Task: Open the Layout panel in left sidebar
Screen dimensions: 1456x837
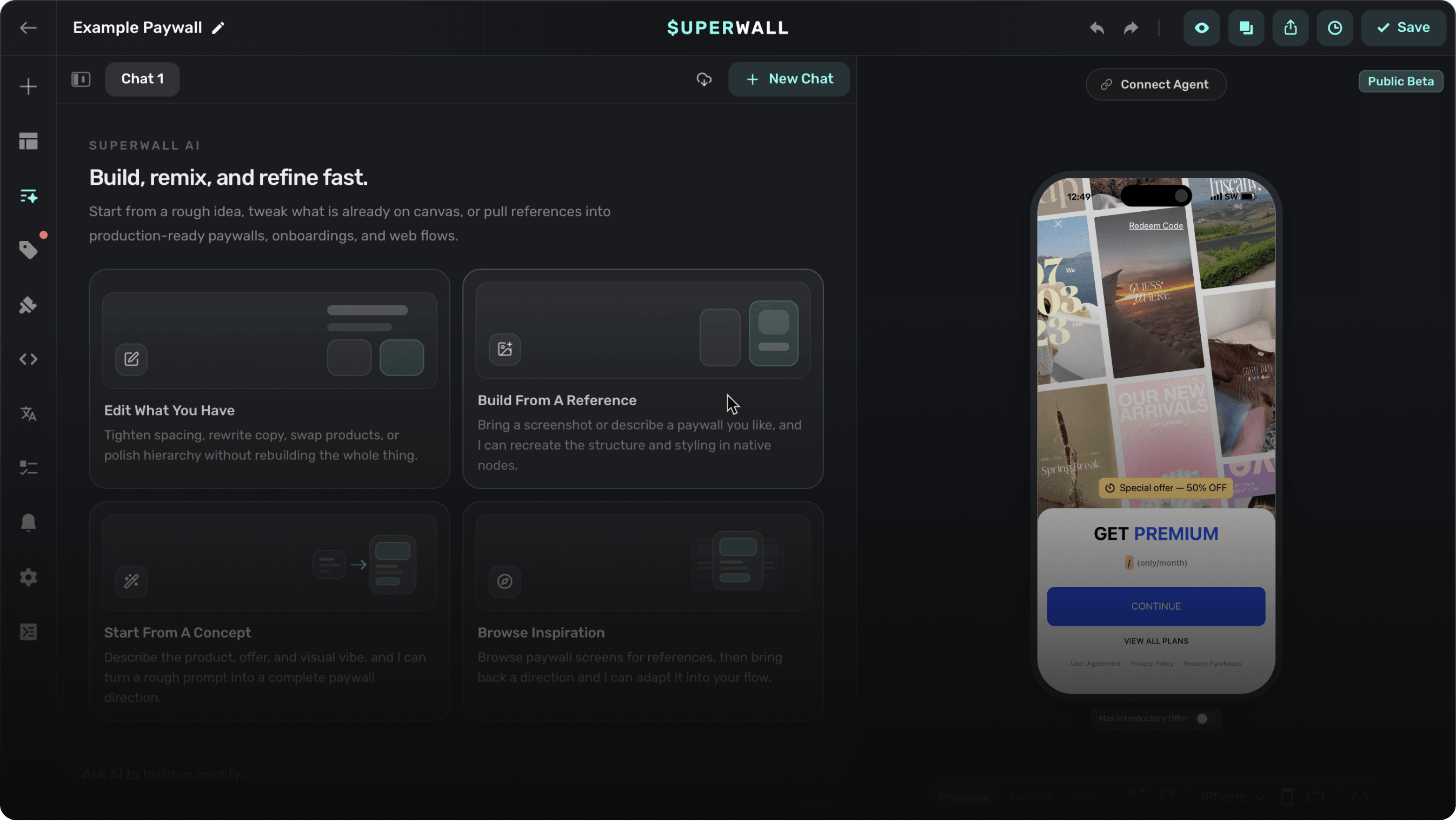Action: [x=28, y=142]
